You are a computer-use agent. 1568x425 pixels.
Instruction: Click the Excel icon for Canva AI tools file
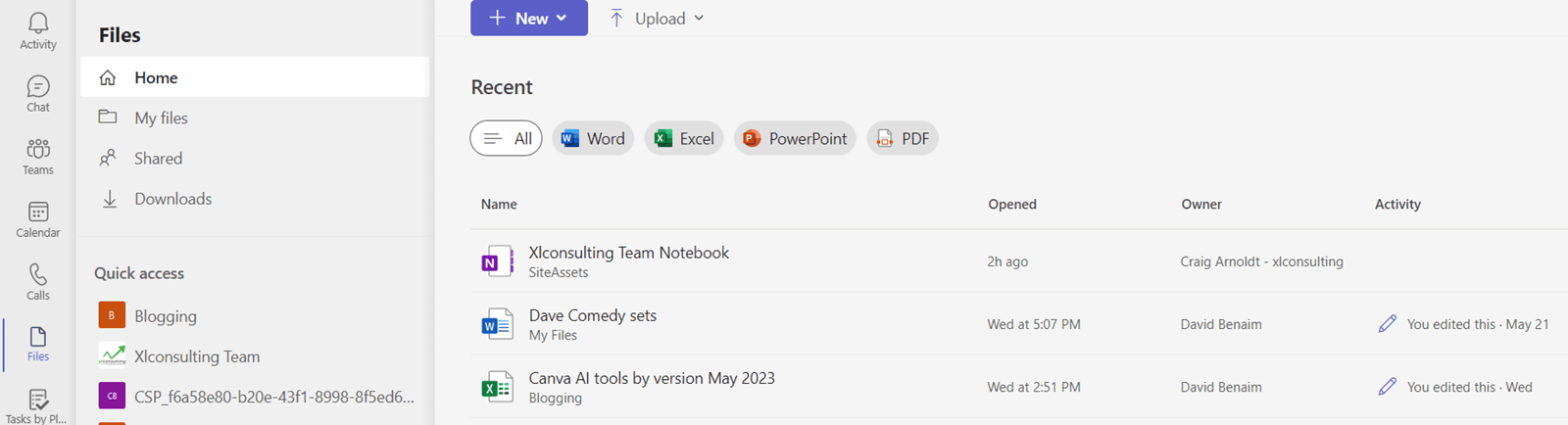(x=497, y=387)
